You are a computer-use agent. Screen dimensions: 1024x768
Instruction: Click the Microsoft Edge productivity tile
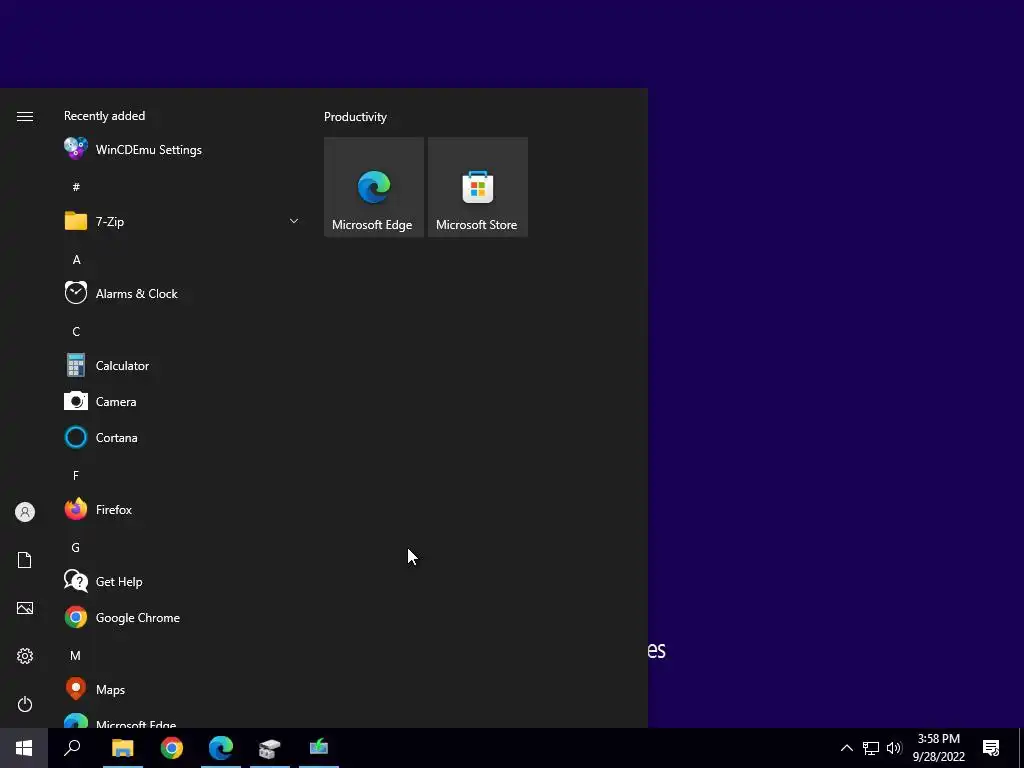tap(374, 187)
